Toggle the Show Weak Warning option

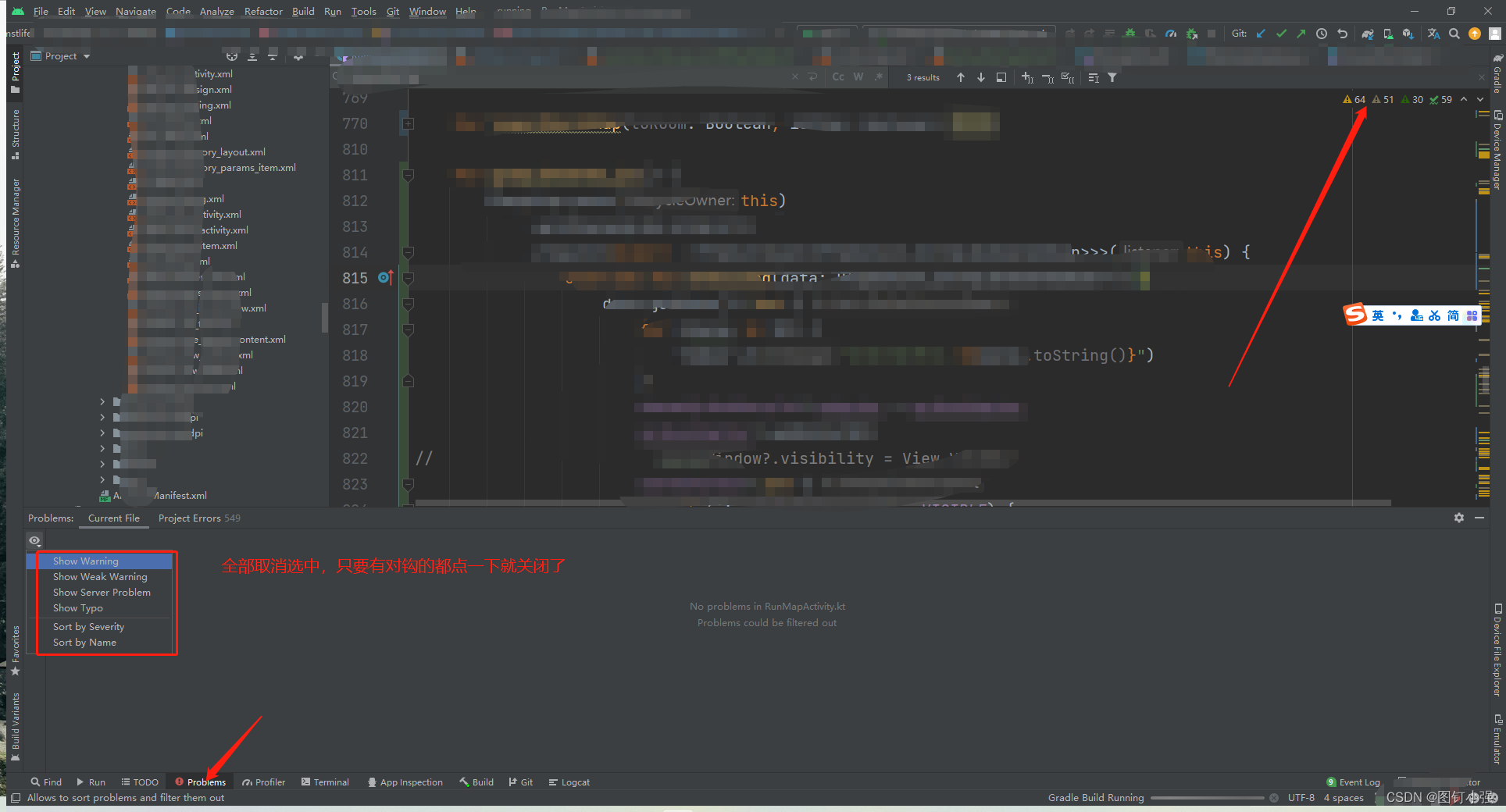[100, 576]
